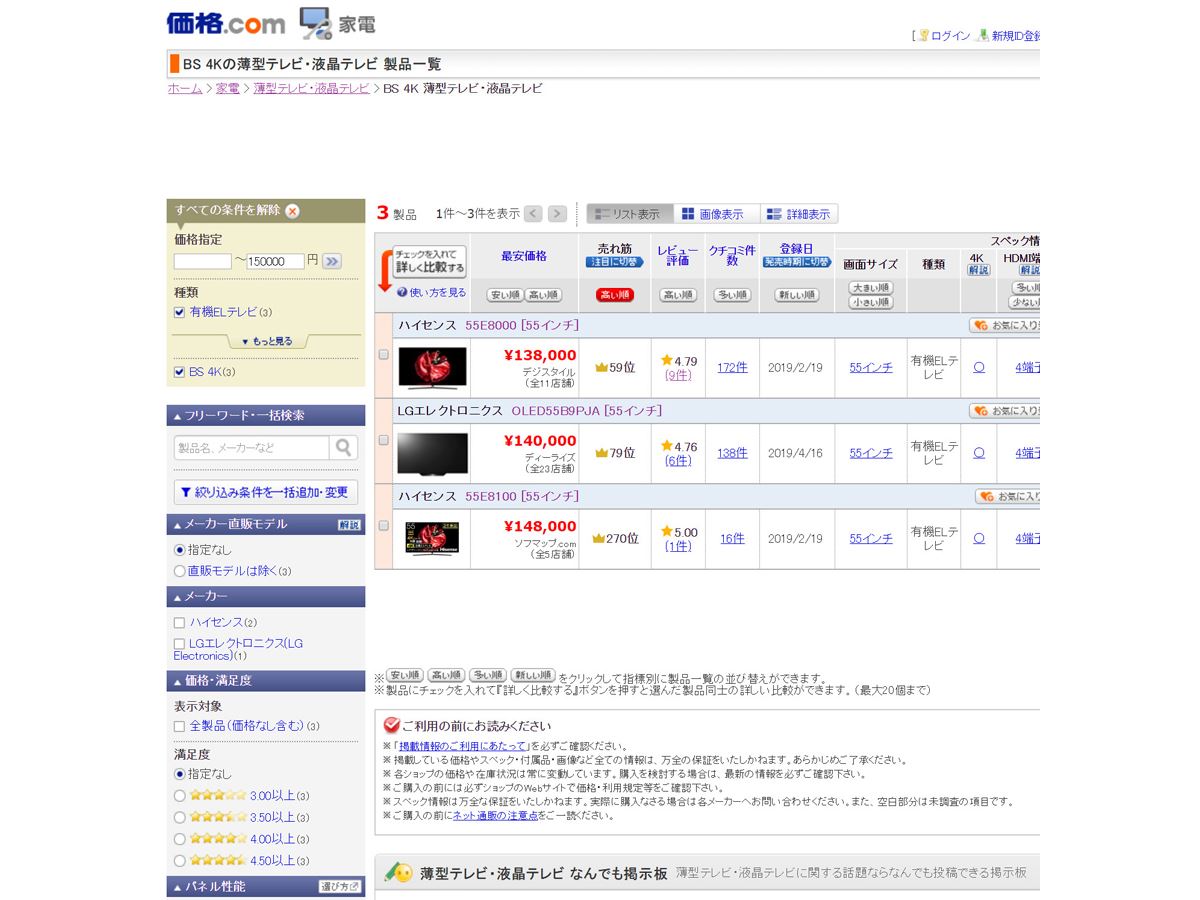1200x900 pixels.
Task: Select 3.00以上 satisfaction radio
Action: 180,796
